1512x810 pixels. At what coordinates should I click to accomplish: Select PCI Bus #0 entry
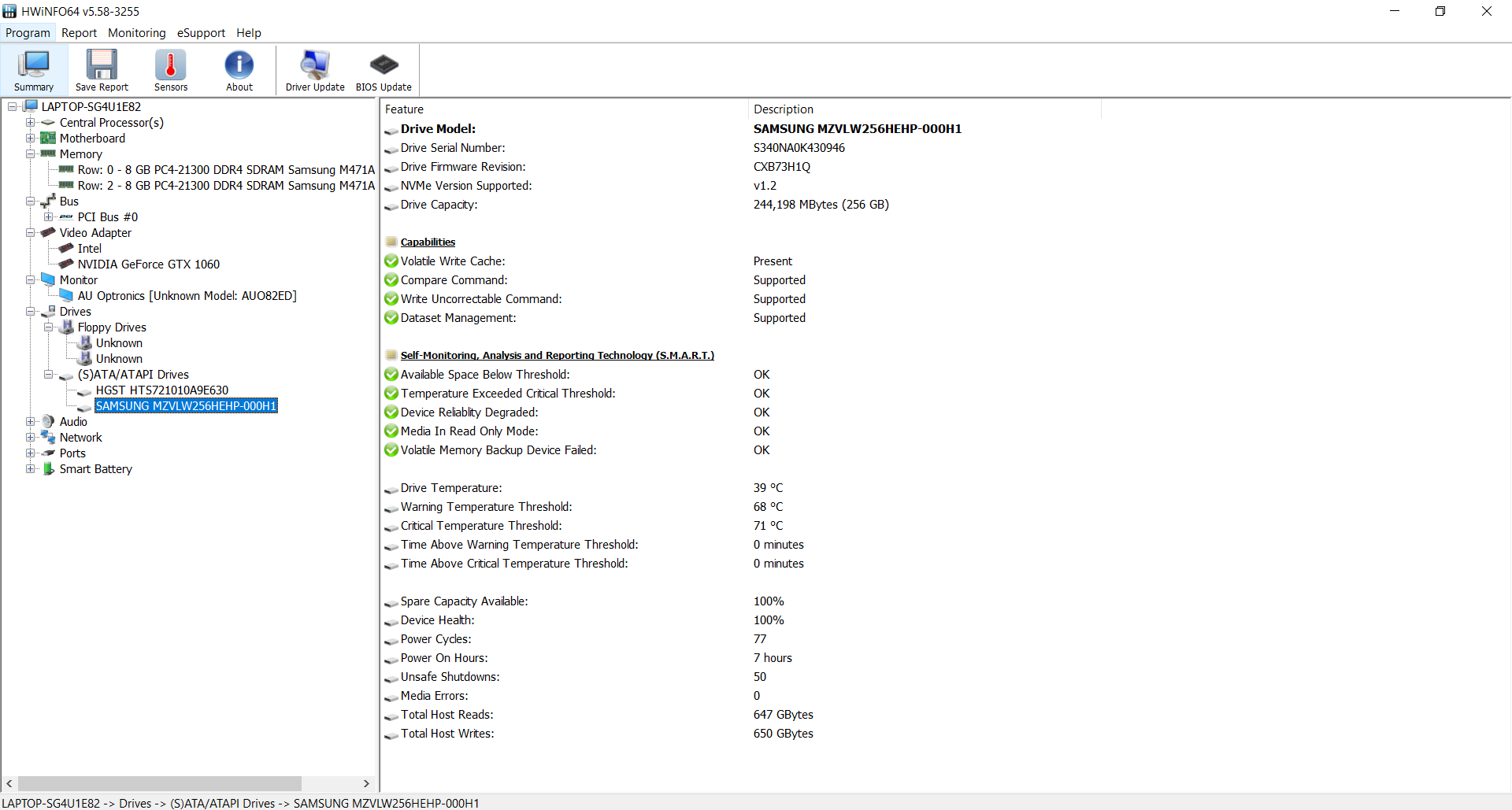point(108,217)
